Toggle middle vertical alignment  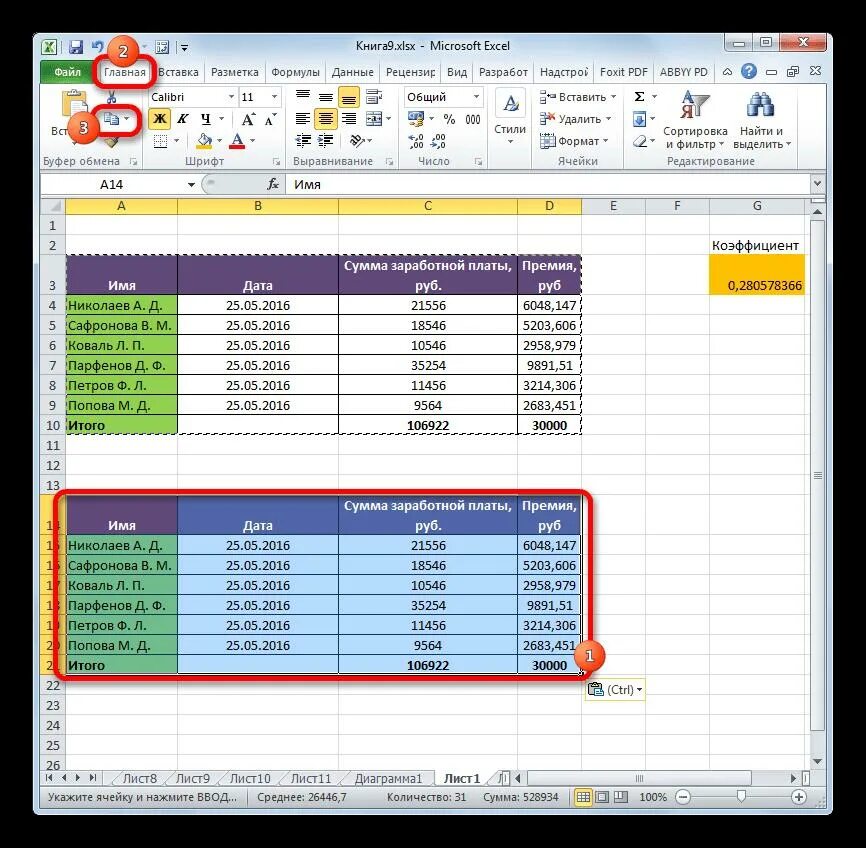click(326, 97)
